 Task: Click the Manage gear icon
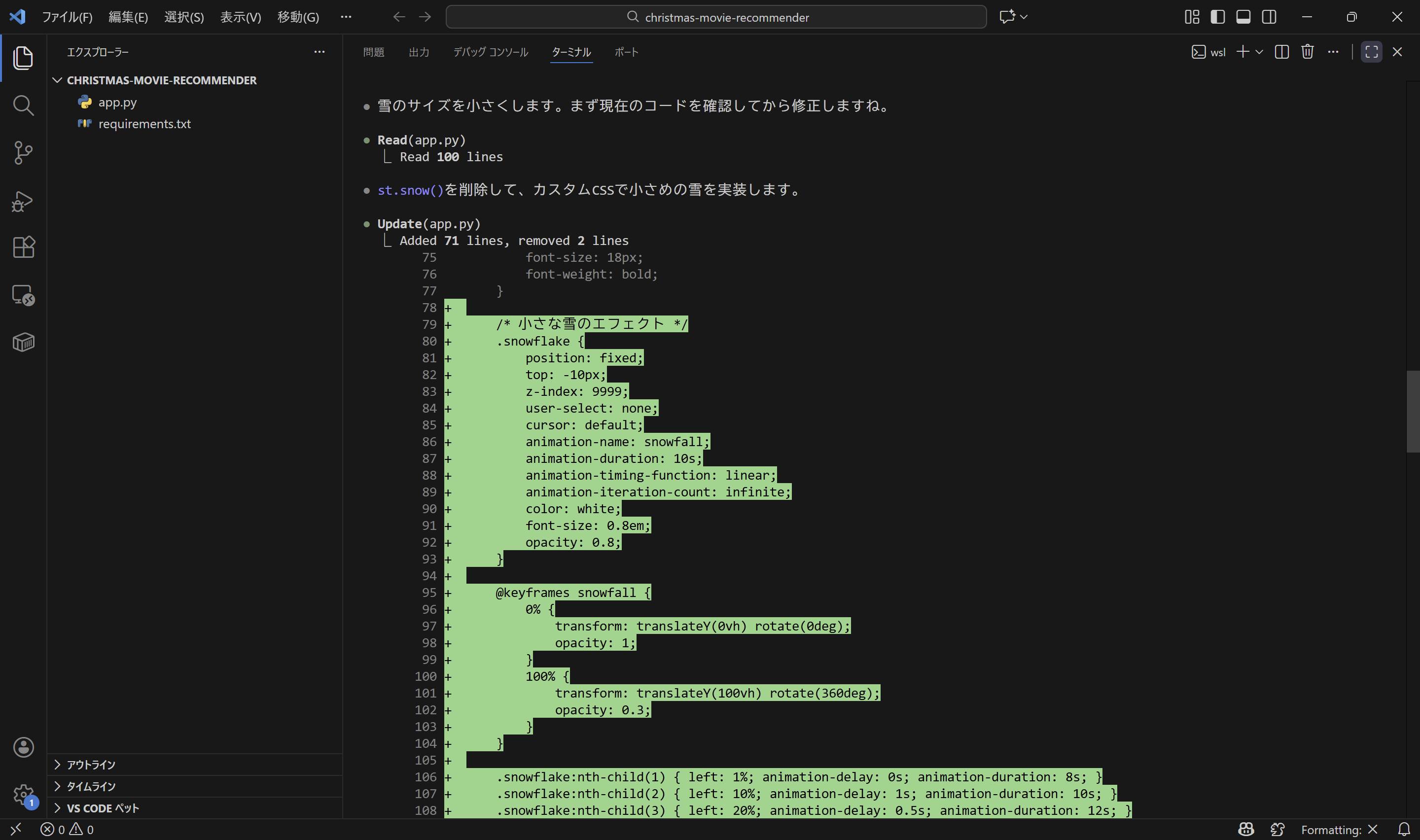[23, 794]
